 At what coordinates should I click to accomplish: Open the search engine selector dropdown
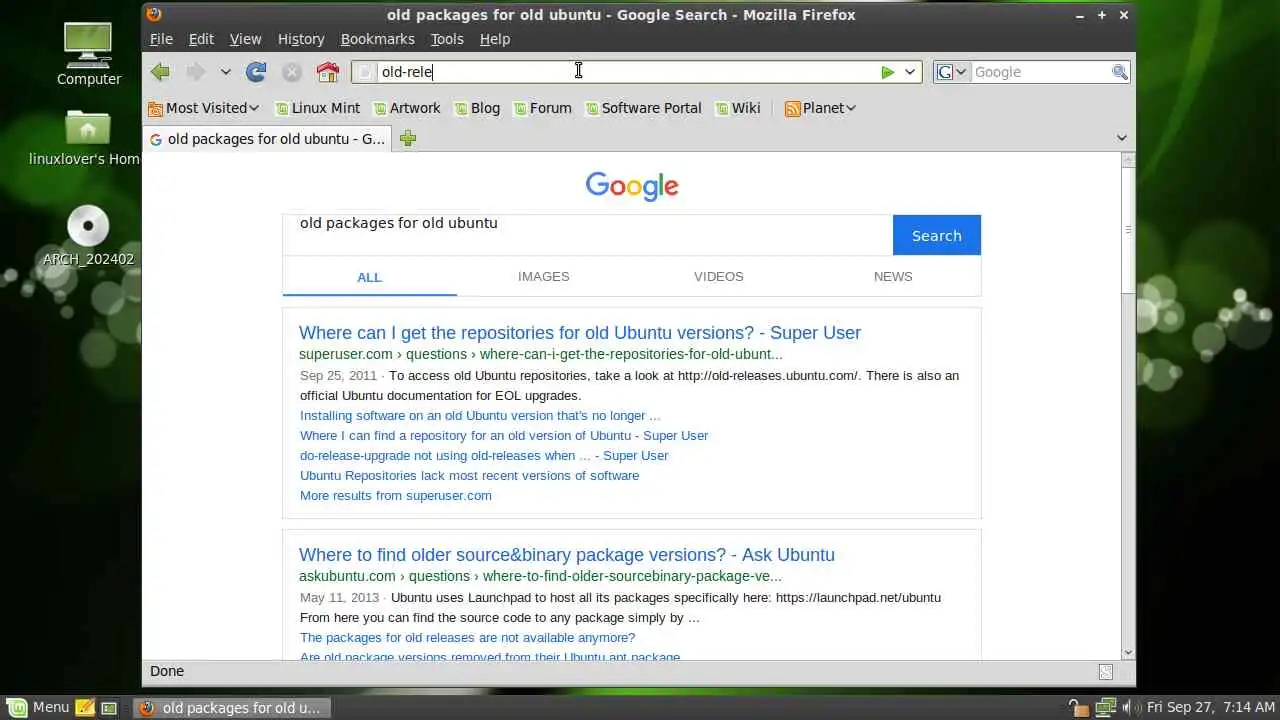point(952,72)
